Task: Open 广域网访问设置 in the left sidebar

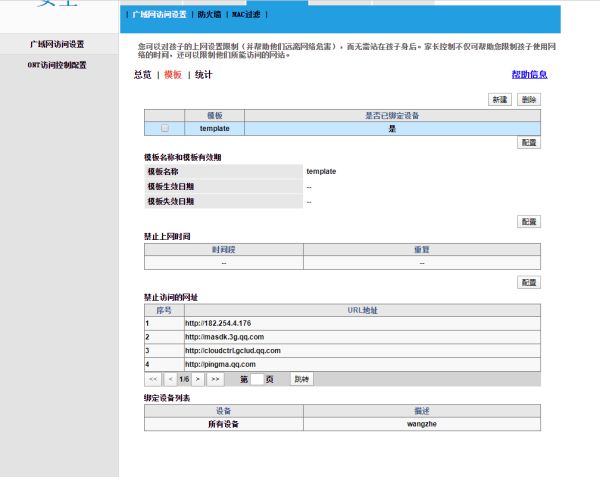Action: [57, 45]
